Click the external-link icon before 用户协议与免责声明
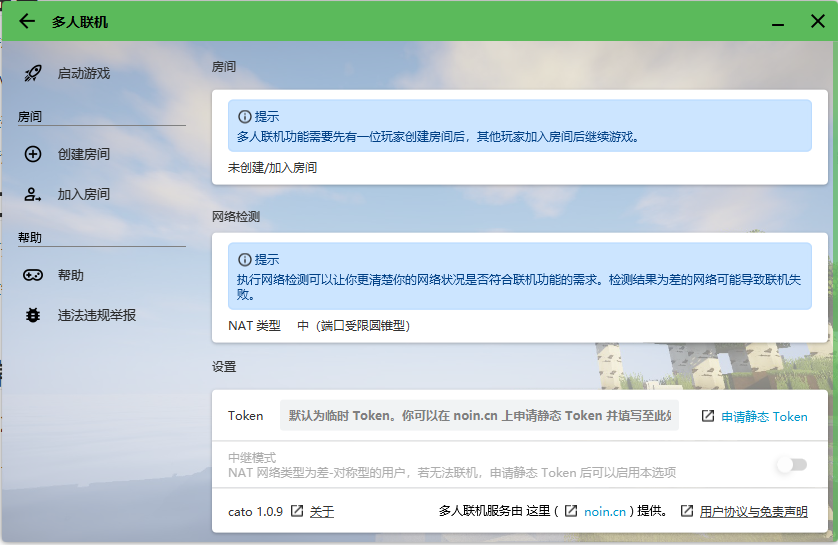 pos(687,511)
